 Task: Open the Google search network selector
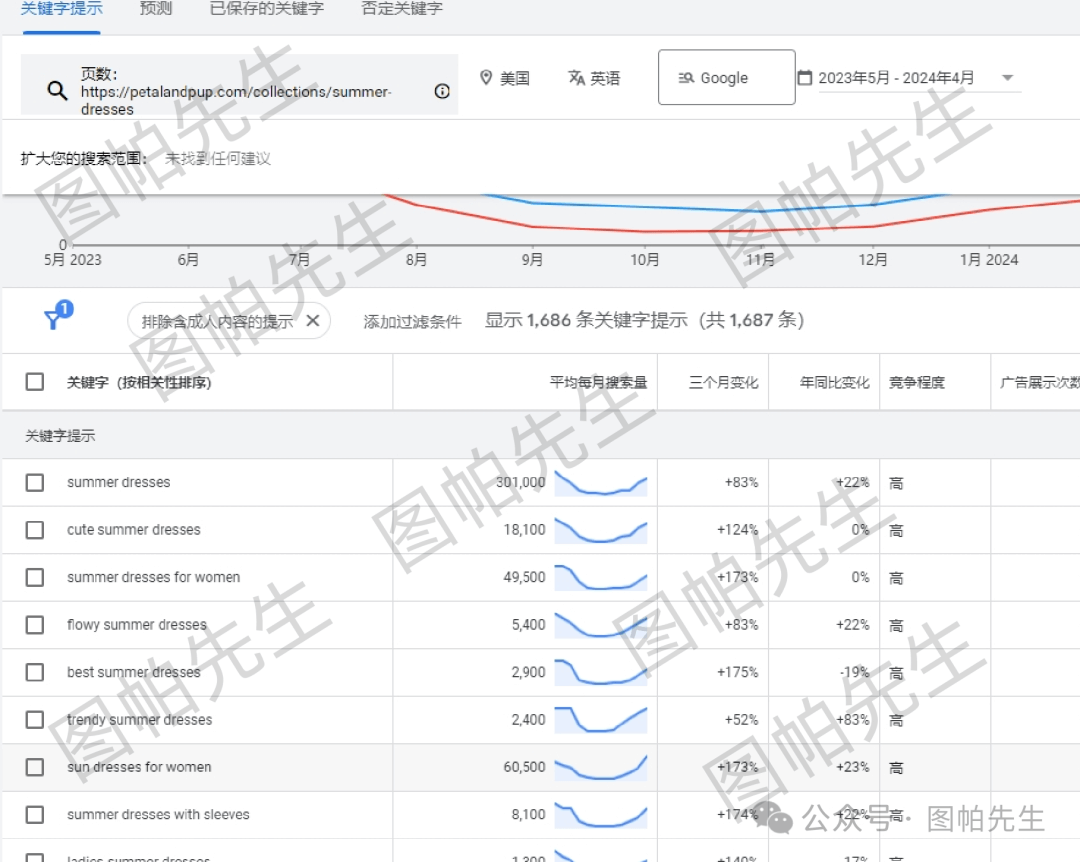[726, 78]
